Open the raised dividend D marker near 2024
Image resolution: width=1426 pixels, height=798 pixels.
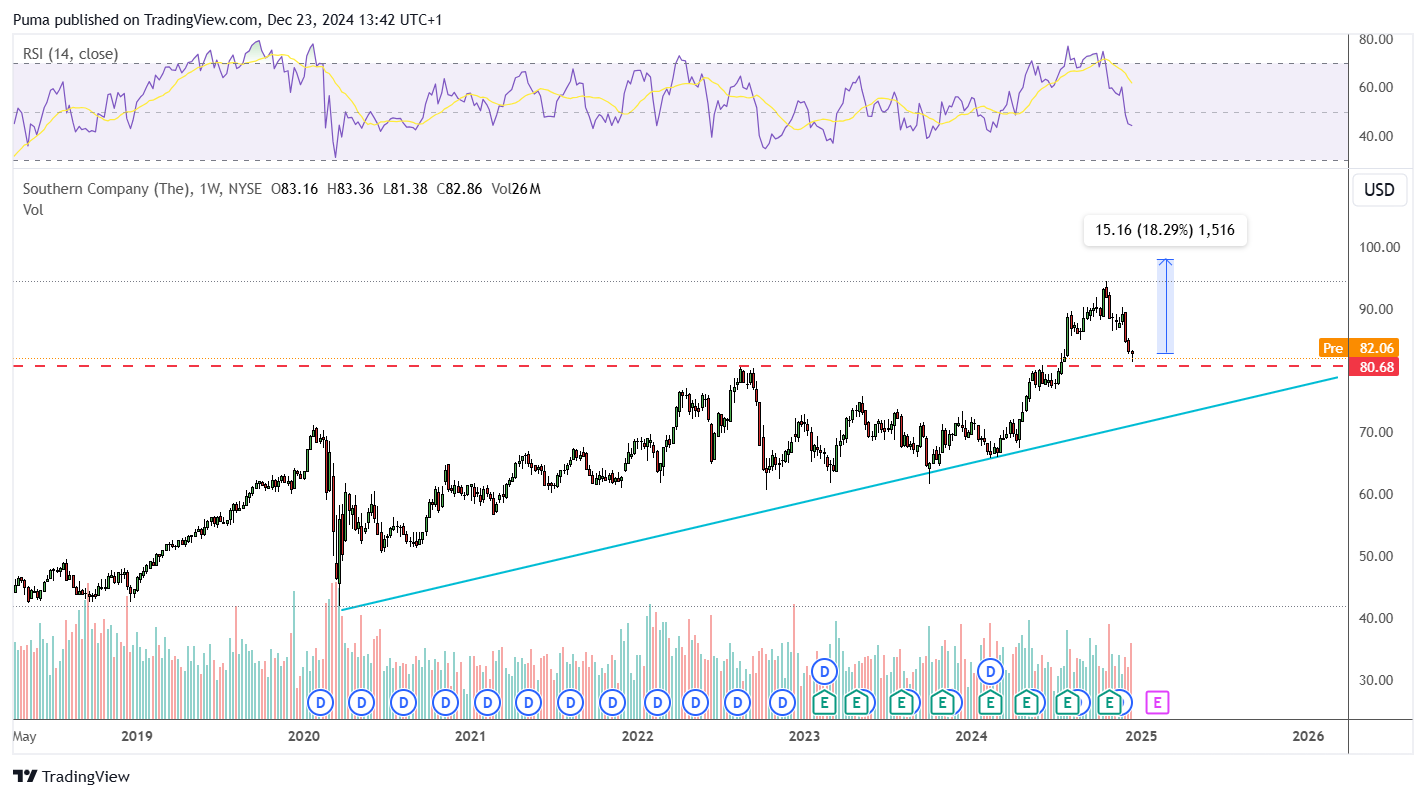pyautogui.click(x=991, y=671)
